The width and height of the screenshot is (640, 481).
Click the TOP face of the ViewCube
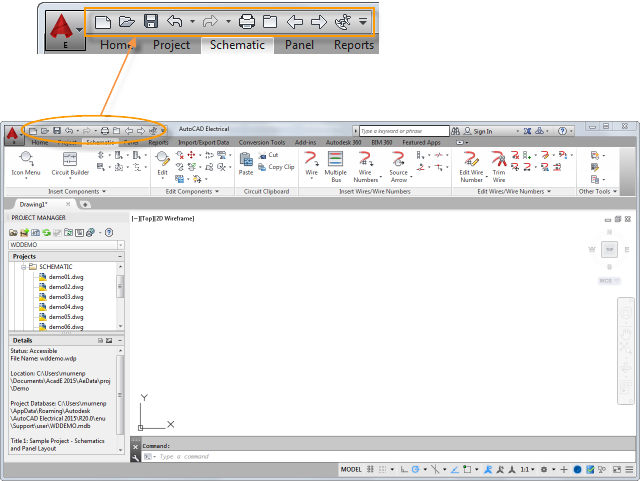coord(609,249)
